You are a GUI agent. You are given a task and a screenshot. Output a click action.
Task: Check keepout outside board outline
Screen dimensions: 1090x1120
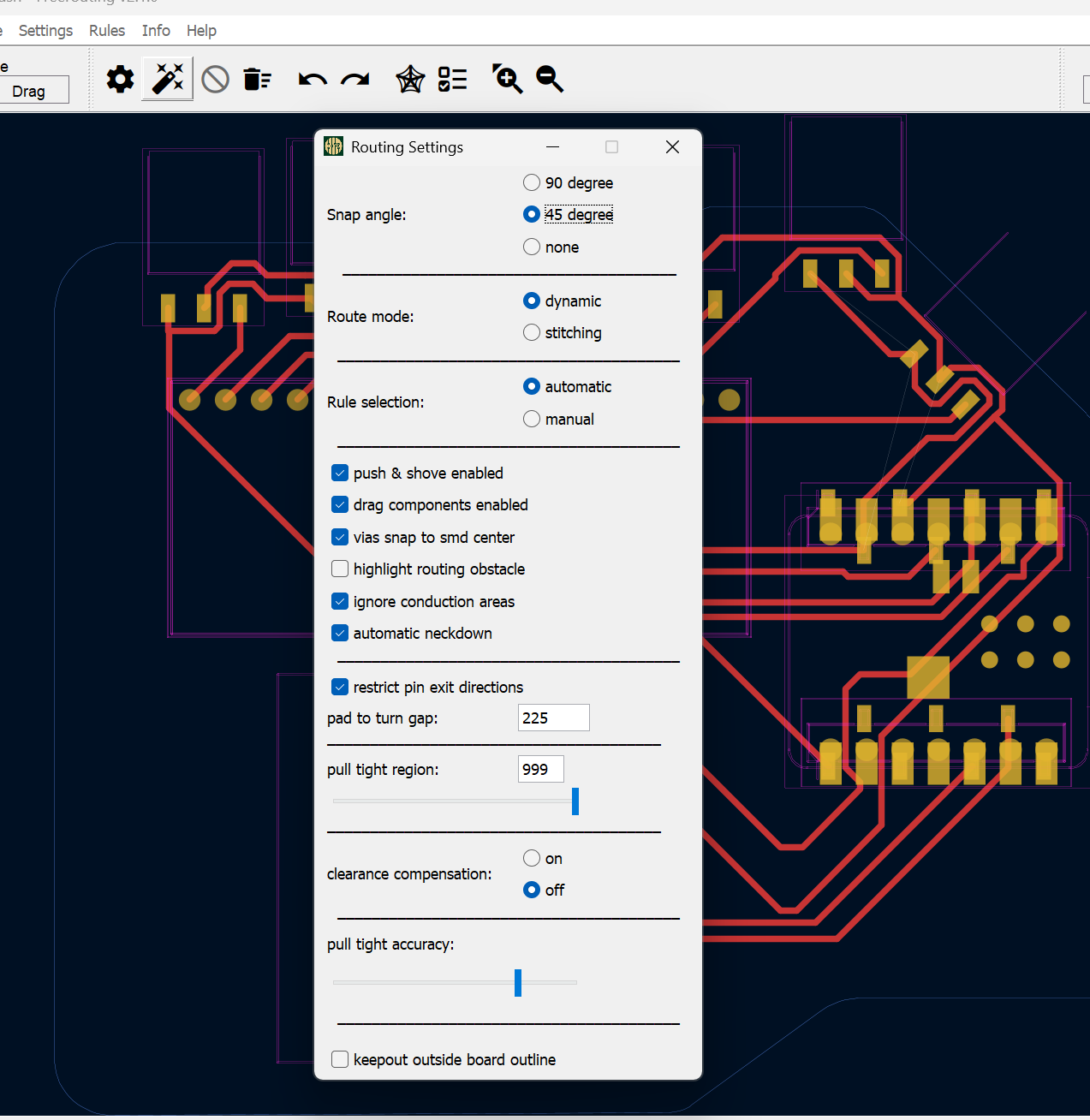[340, 1059]
